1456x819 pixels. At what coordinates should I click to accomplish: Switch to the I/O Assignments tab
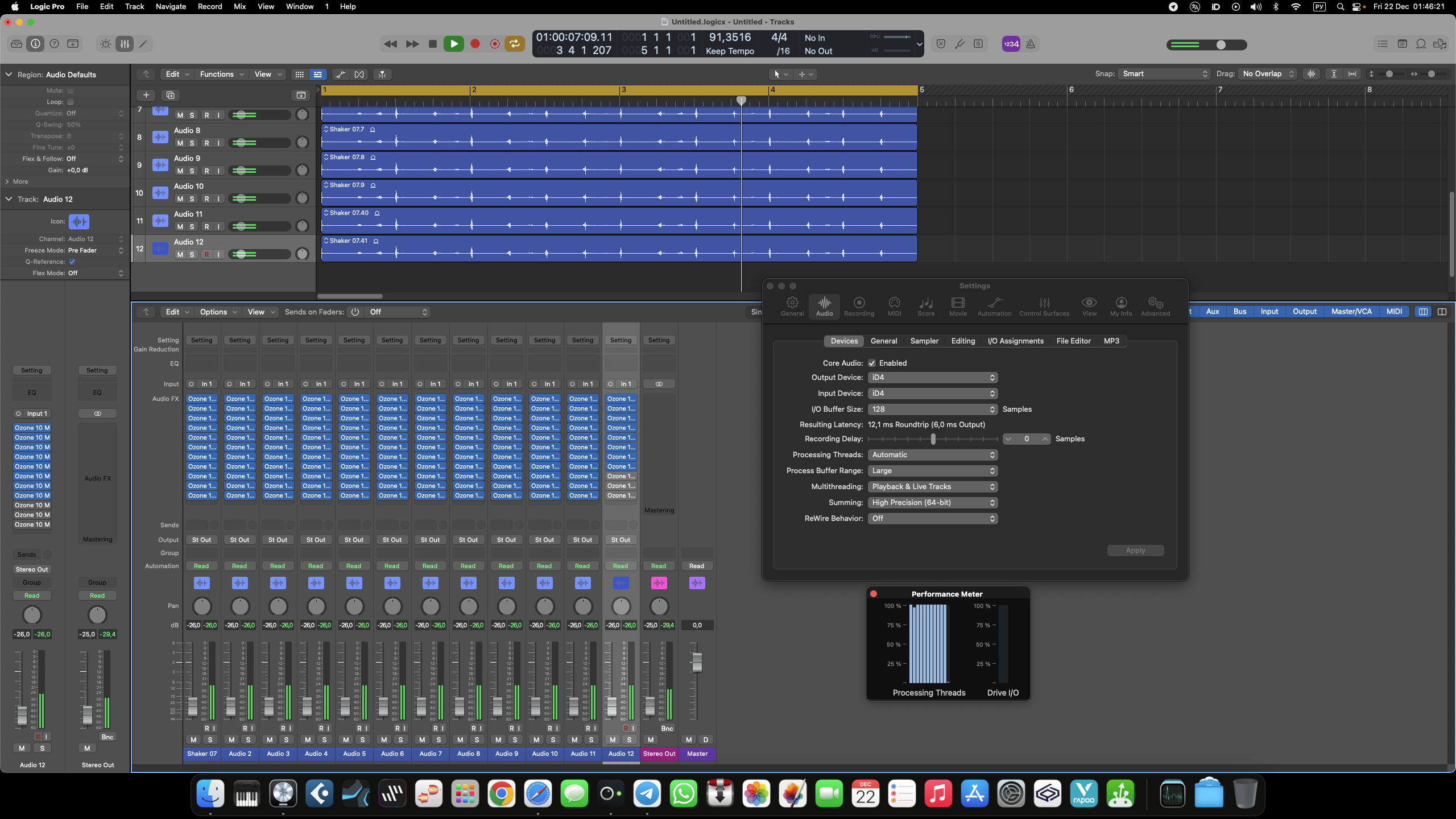point(1015,341)
